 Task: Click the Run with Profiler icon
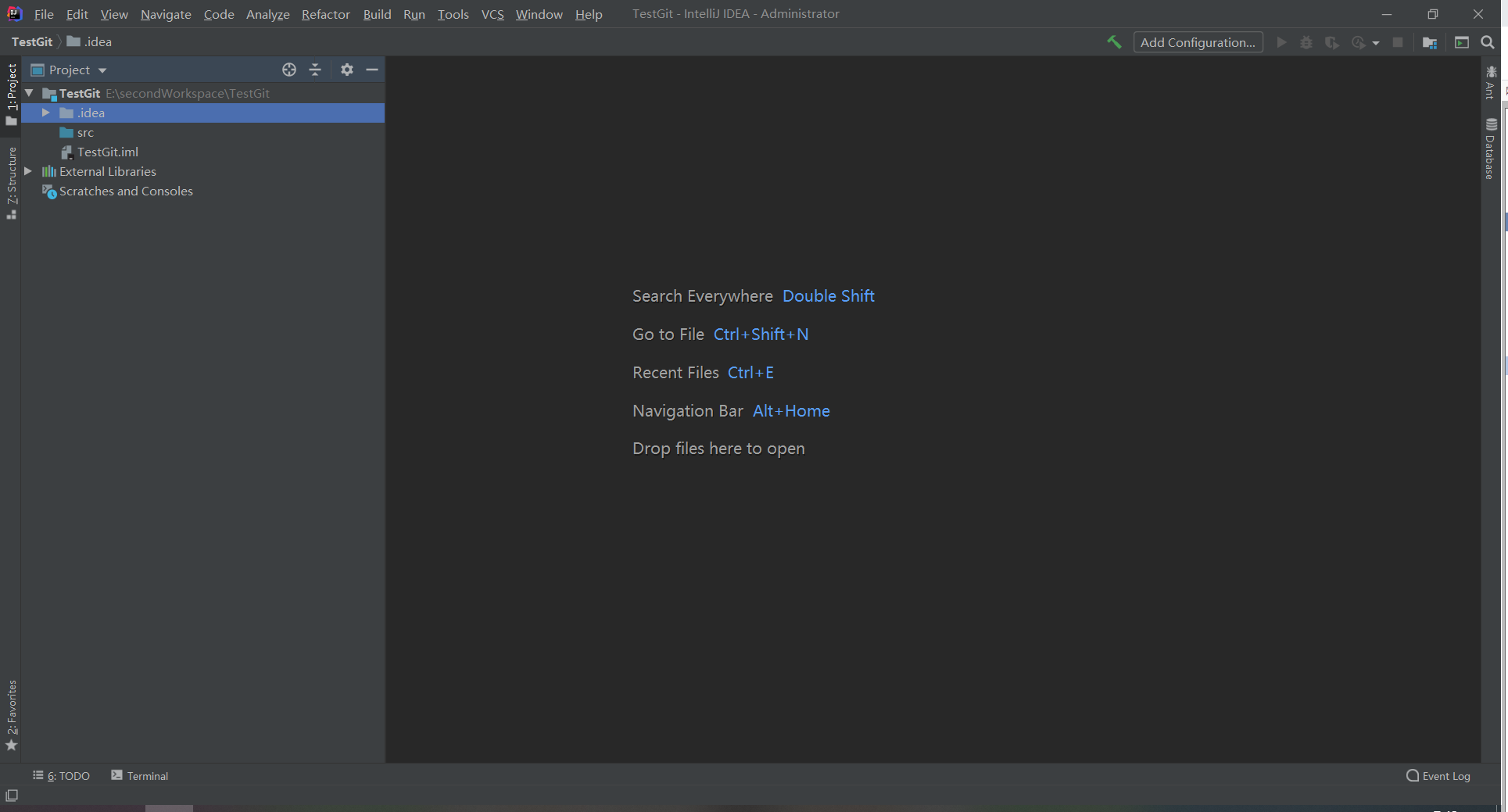point(1359,42)
